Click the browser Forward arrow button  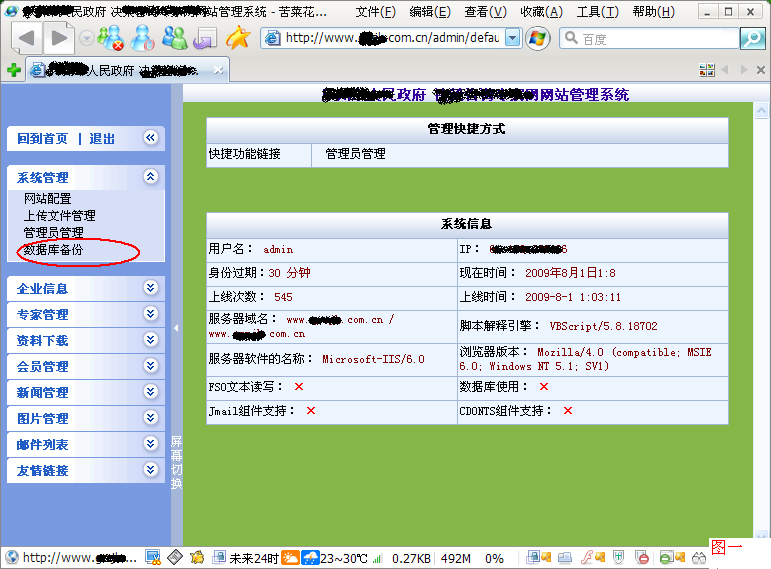pos(60,38)
